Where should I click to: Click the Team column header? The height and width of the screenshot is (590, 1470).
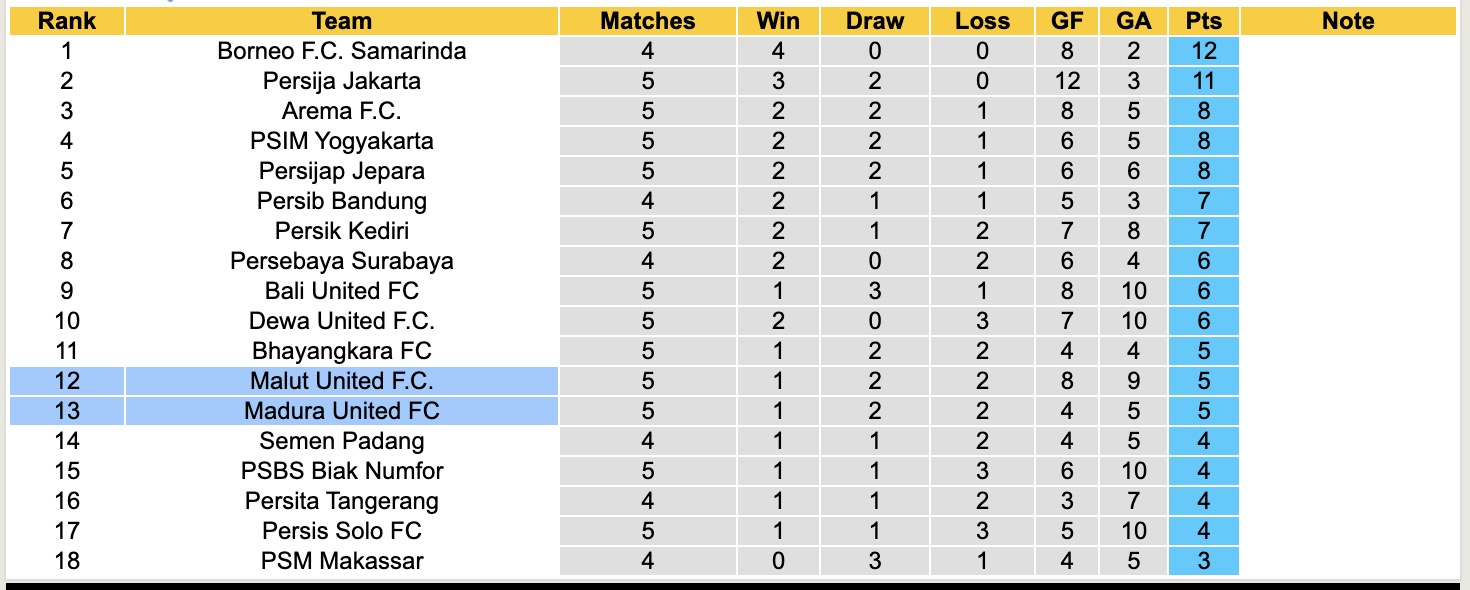coord(341,21)
